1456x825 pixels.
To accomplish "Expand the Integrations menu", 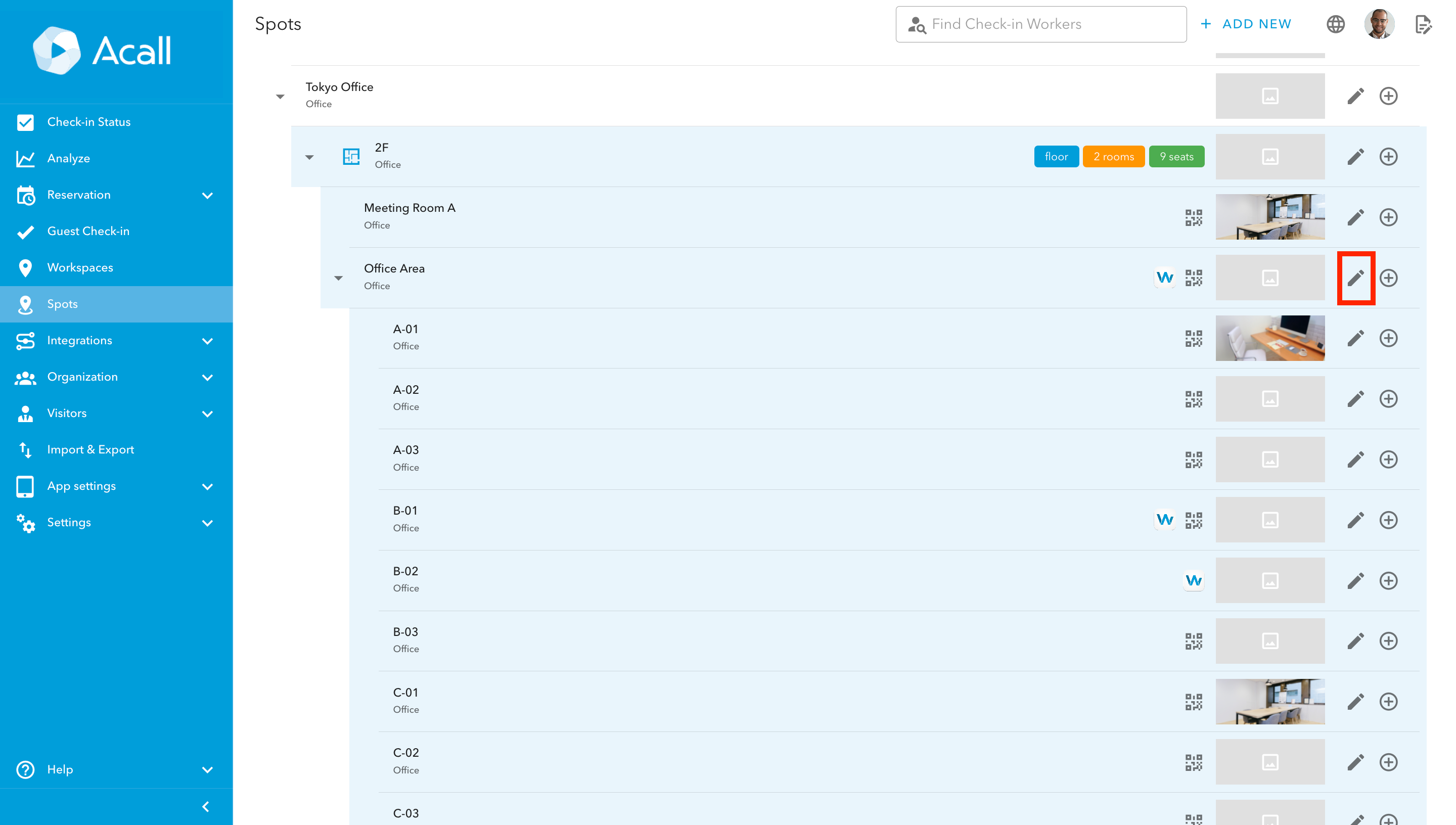I will click(x=207, y=341).
